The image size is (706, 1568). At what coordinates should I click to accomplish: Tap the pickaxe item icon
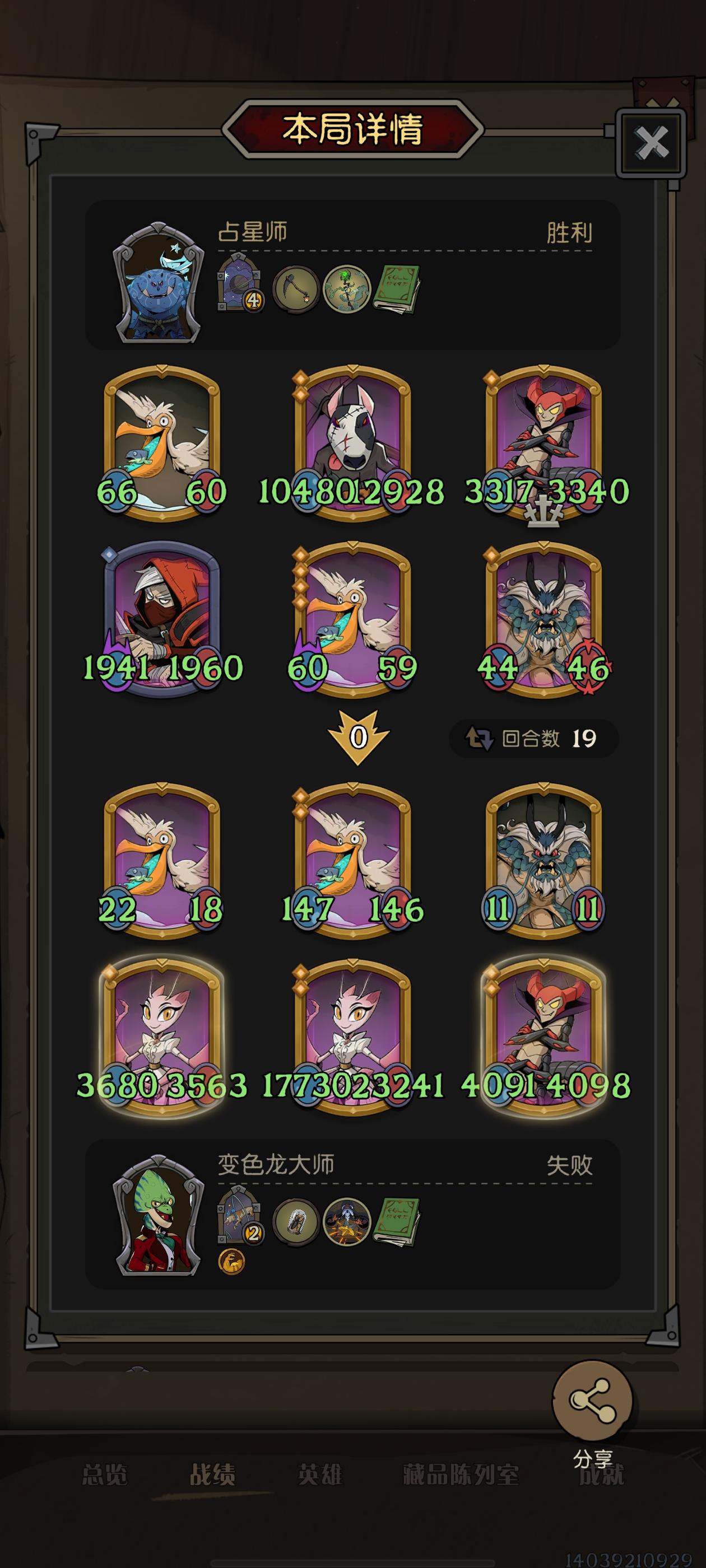click(295, 290)
